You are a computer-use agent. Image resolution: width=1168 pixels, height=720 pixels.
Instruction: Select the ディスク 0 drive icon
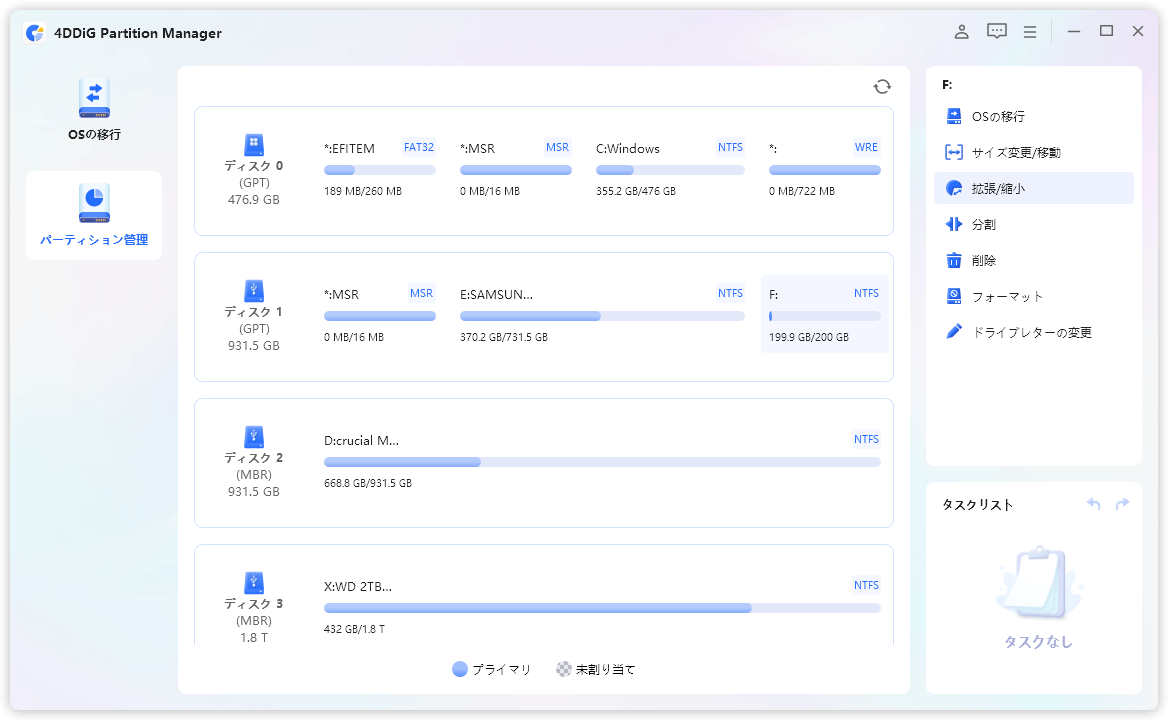pyautogui.click(x=254, y=144)
